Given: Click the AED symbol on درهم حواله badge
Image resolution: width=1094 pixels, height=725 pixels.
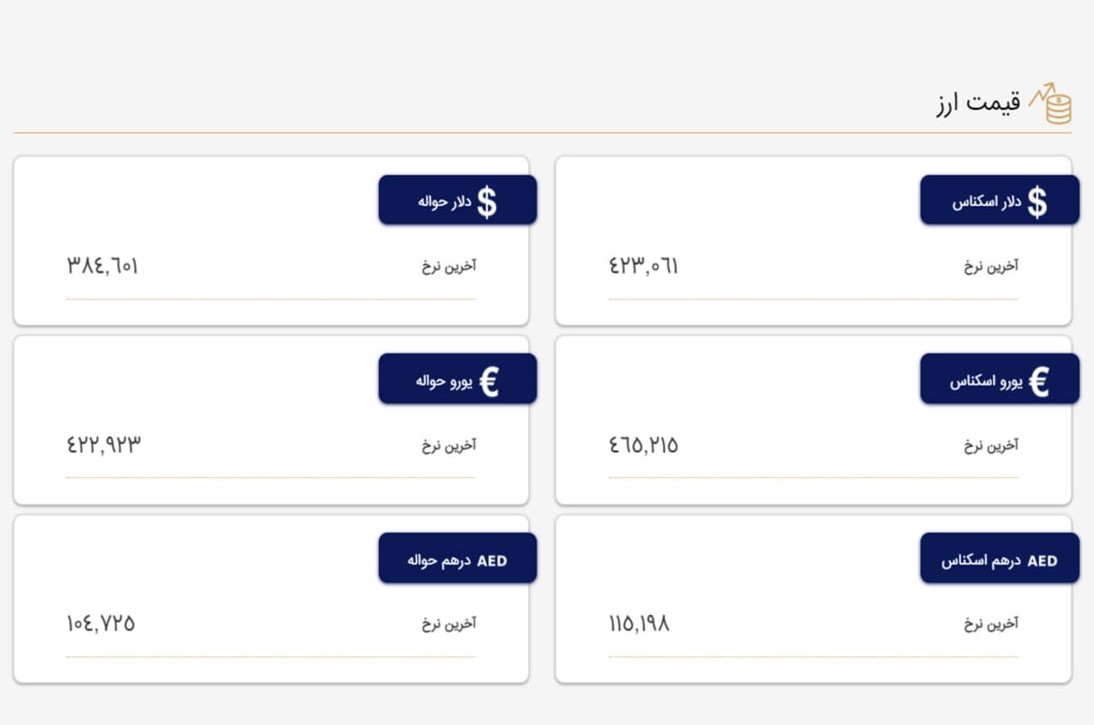Looking at the screenshot, I should click(492, 561).
